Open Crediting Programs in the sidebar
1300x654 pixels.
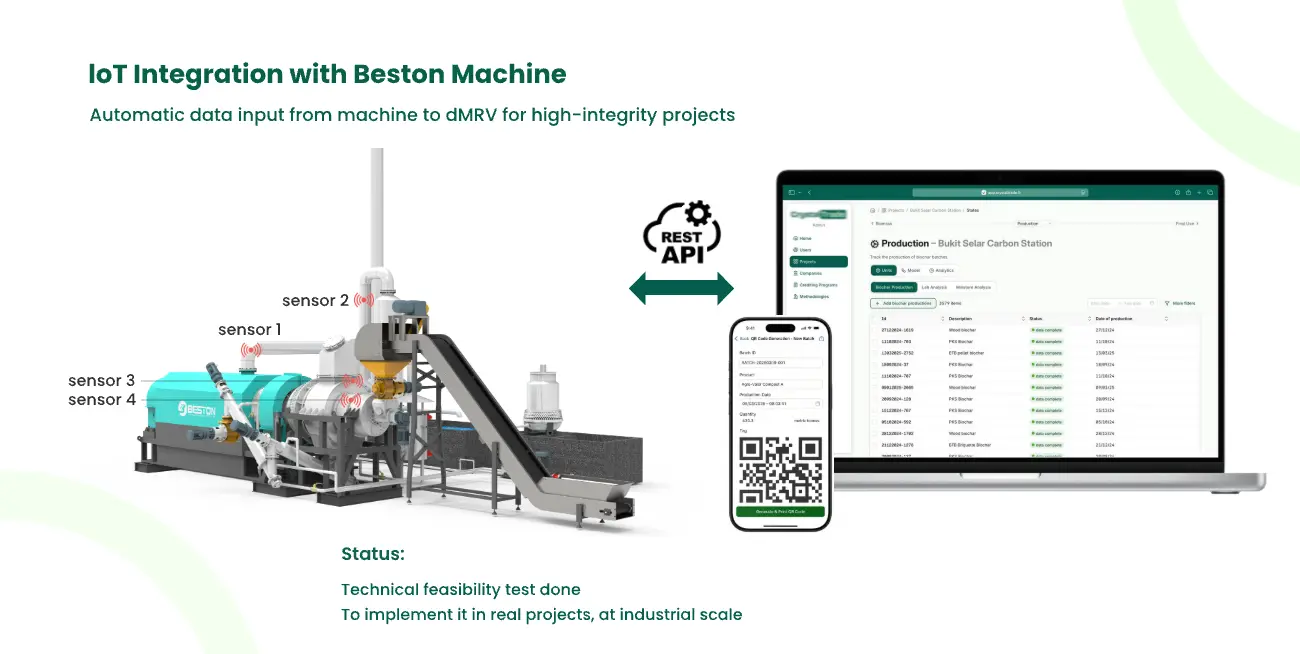816,285
